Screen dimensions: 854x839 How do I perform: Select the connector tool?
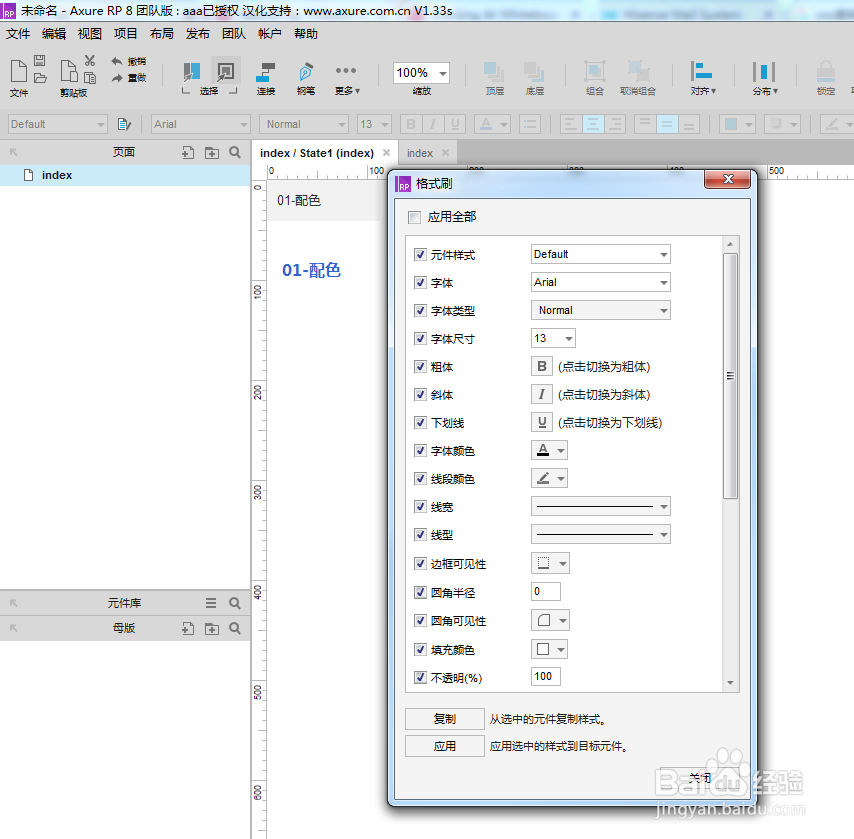click(x=266, y=71)
